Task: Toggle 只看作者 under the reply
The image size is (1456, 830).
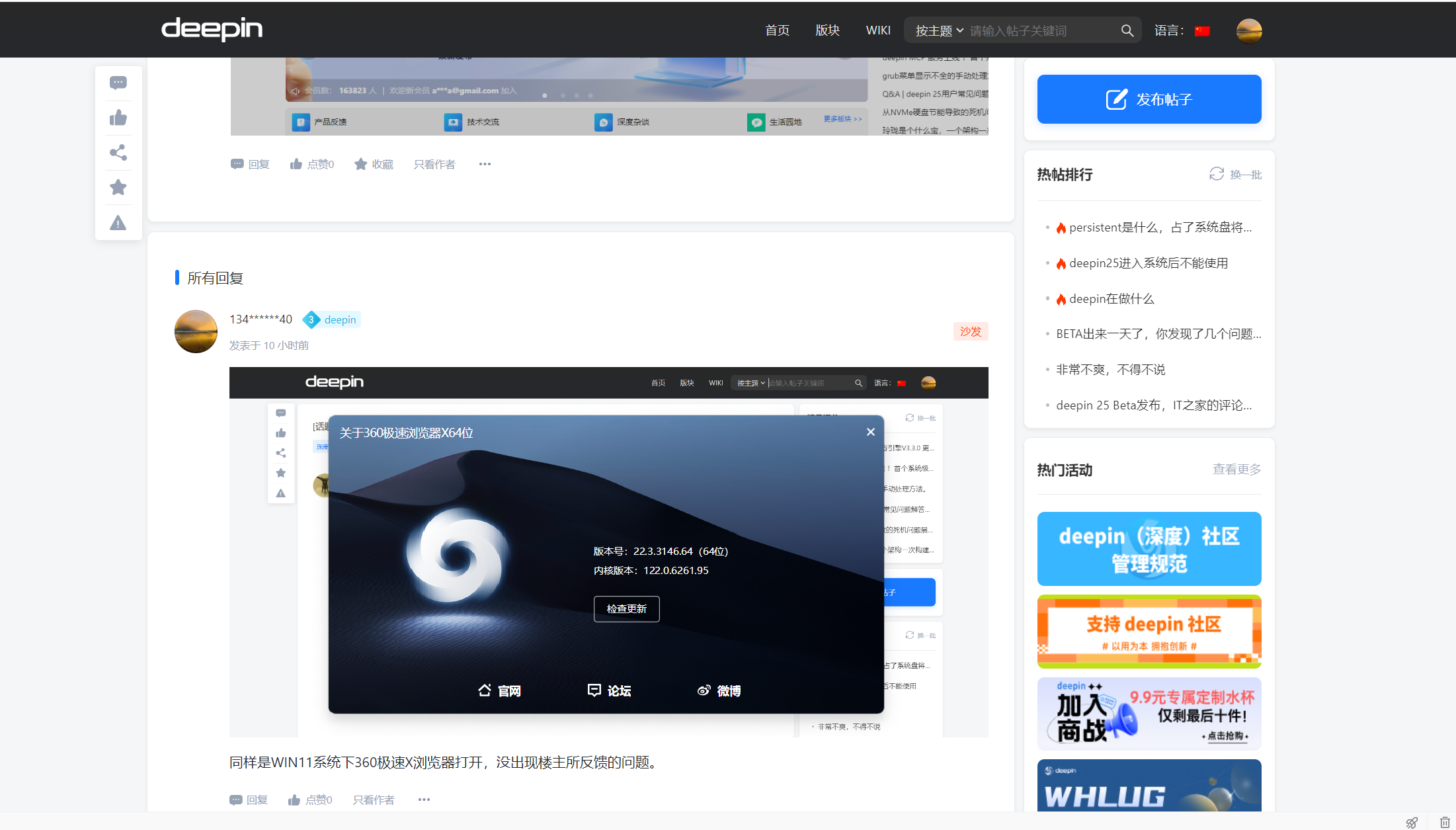Action: (x=374, y=800)
